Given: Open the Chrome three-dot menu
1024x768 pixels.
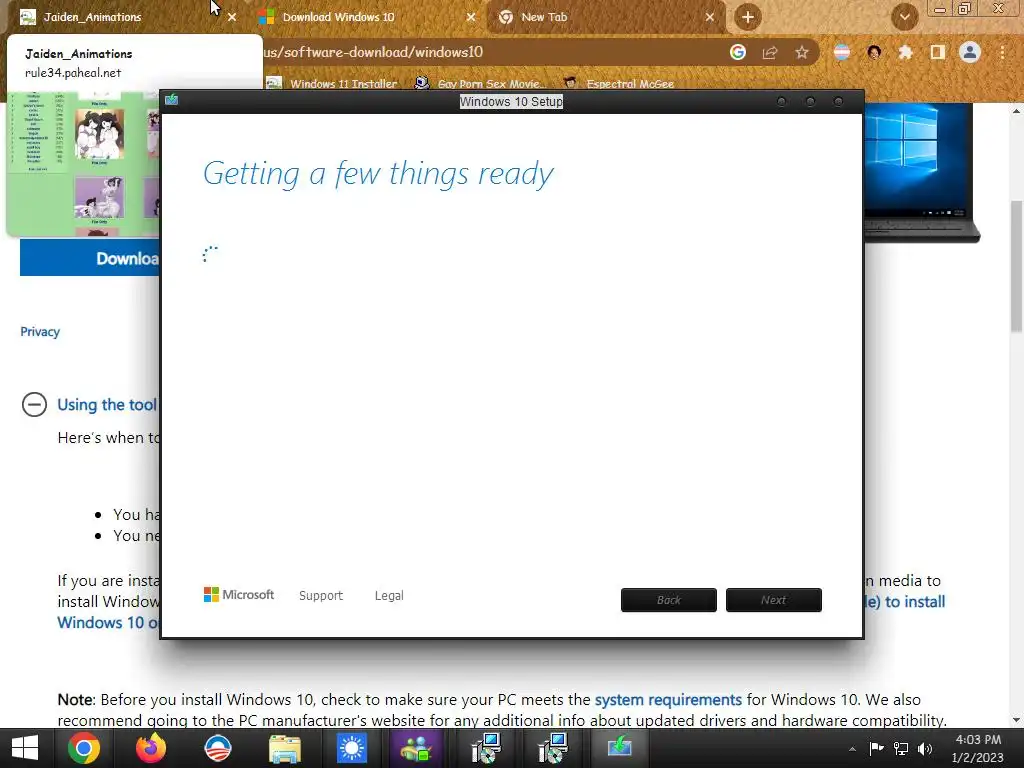Looking at the screenshot, I should click(x=1002, y=52).
